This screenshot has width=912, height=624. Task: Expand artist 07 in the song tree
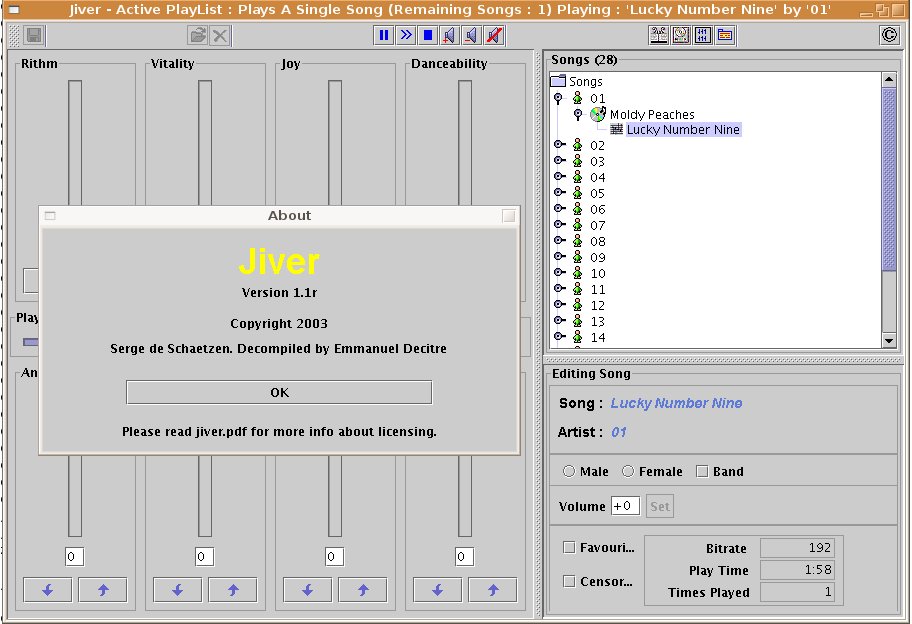pos(559,225)
